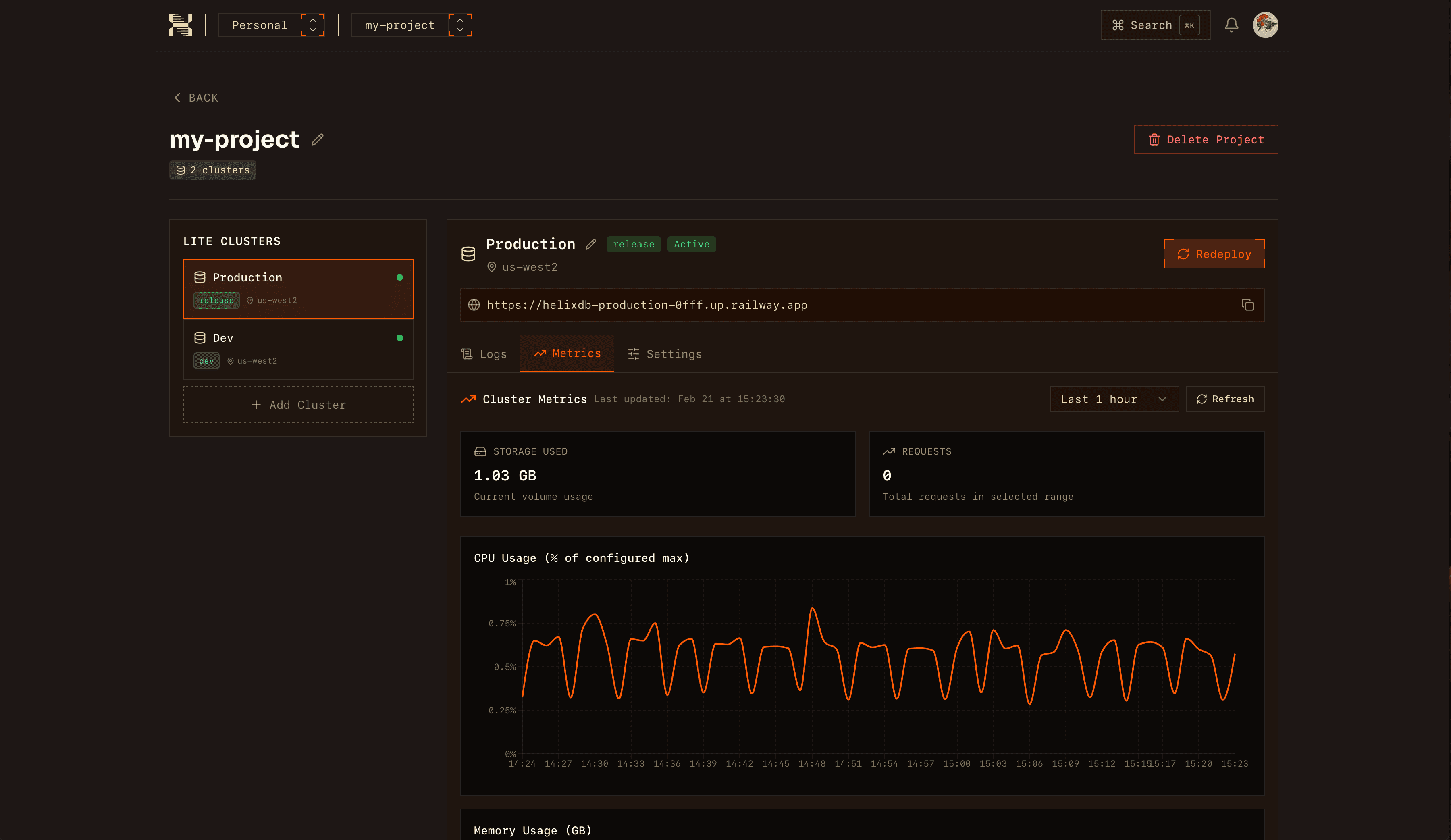Rename the Production cluster via pencil icon
Screen dimensions: 1451x840
[591, 244]
